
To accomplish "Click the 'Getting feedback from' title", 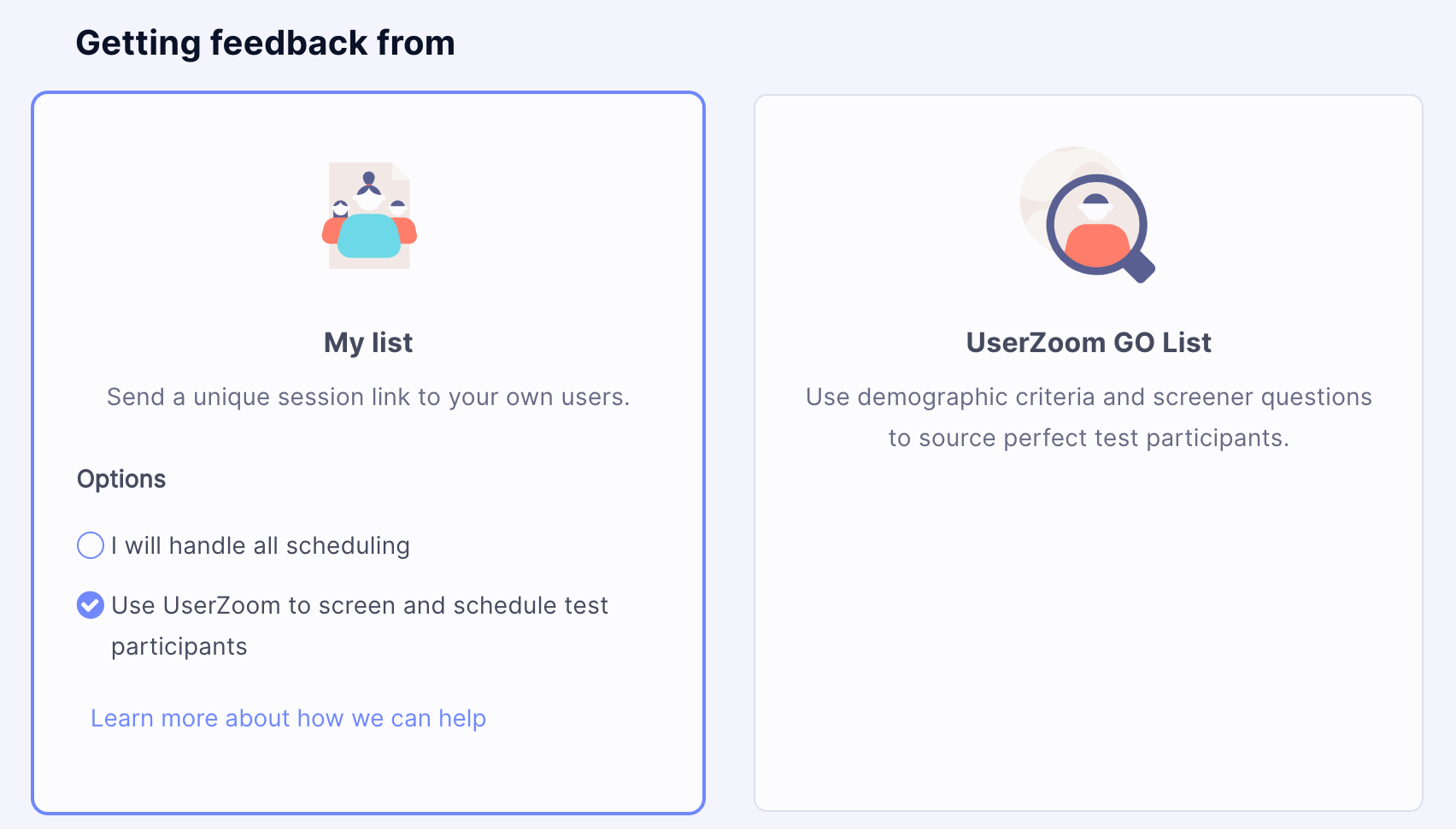I will click(x=266, y=42).
